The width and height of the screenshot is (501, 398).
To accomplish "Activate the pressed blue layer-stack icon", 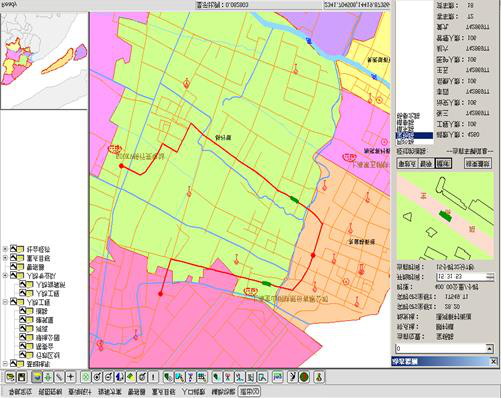I will (37, 377).
